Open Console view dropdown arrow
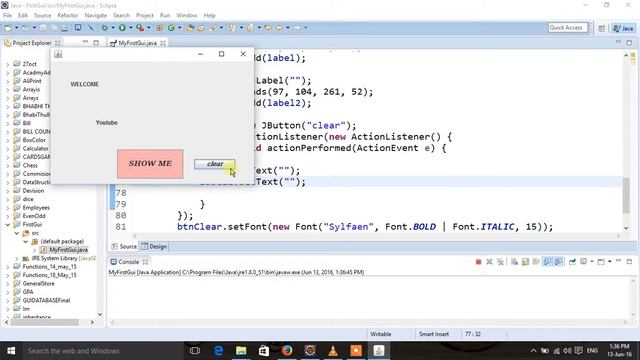Viewport: 640px width, 360px height. tap(610, 262)
